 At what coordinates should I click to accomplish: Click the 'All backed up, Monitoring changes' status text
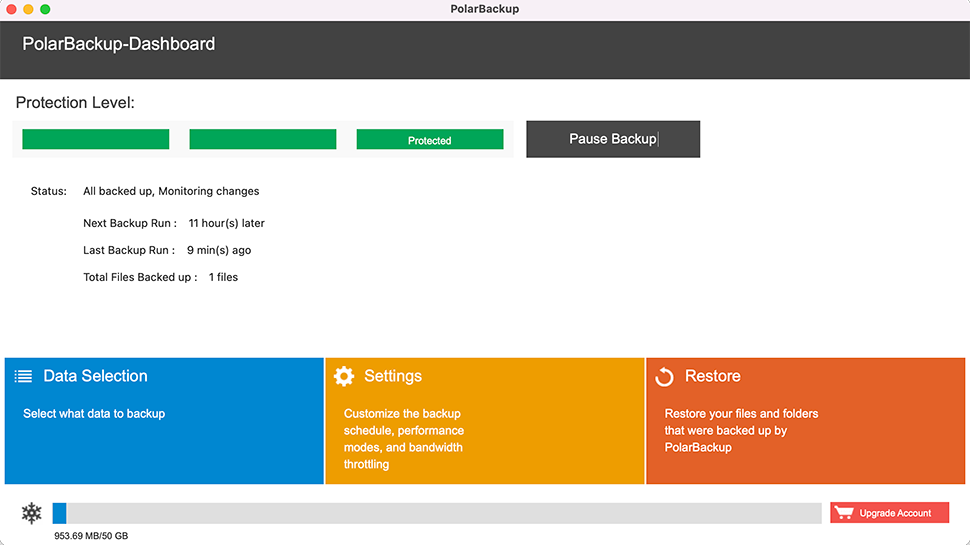[x=171, y=191]
